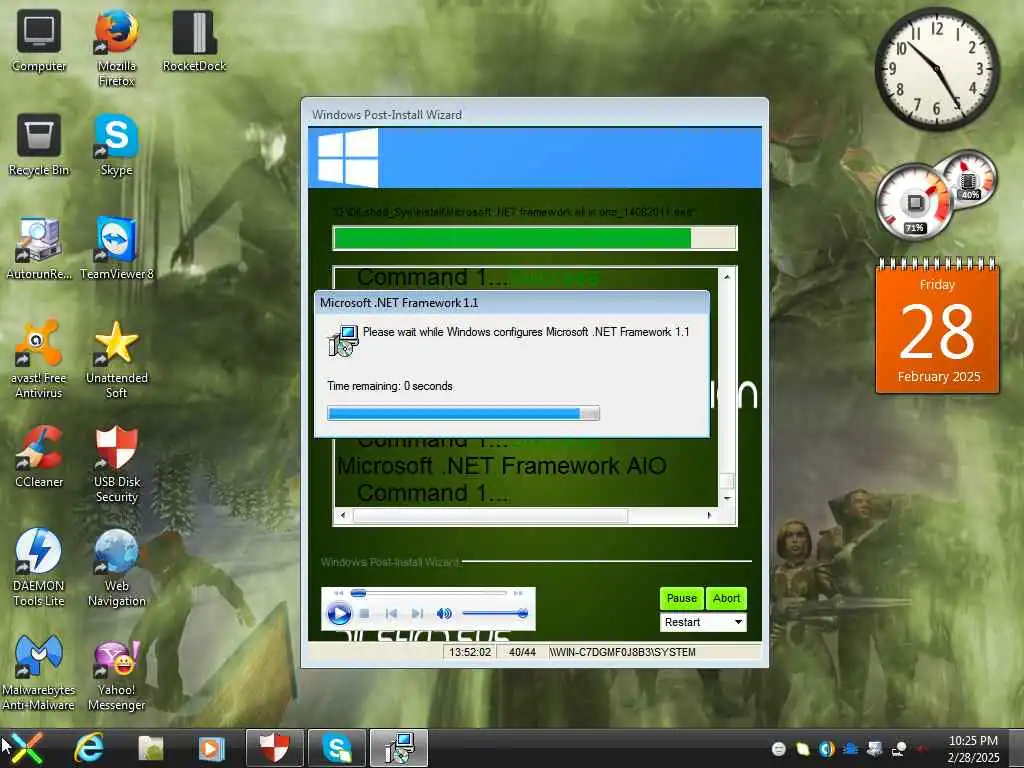Skip to next track in media player
This screenshot has height=768, width=1024.
(x=417, y=614)
